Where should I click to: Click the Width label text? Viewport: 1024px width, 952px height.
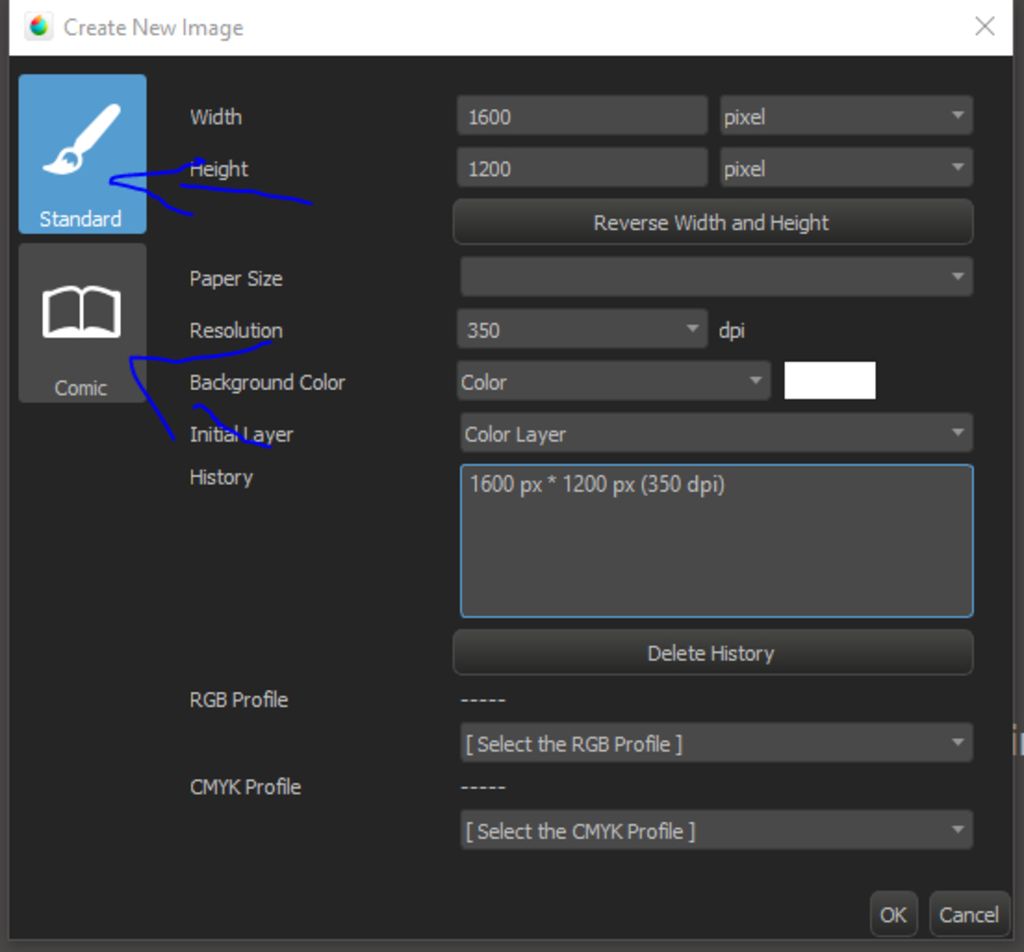(216, 117)
